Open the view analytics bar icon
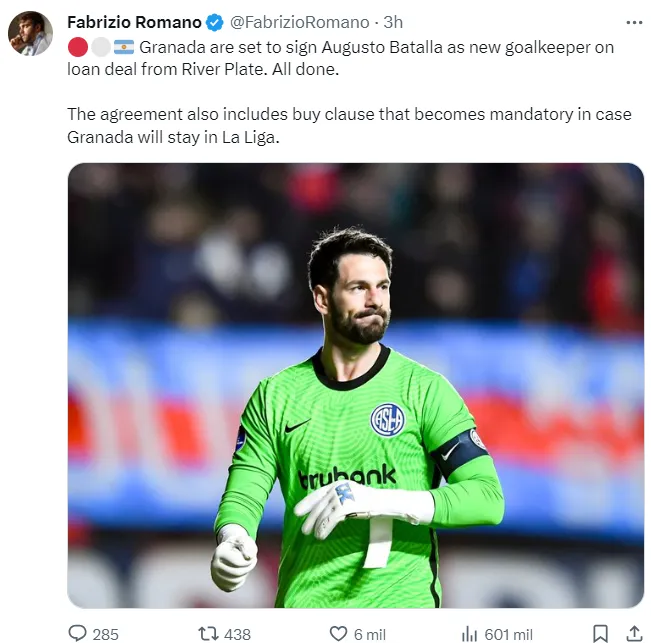 click(x=470, y=634)
